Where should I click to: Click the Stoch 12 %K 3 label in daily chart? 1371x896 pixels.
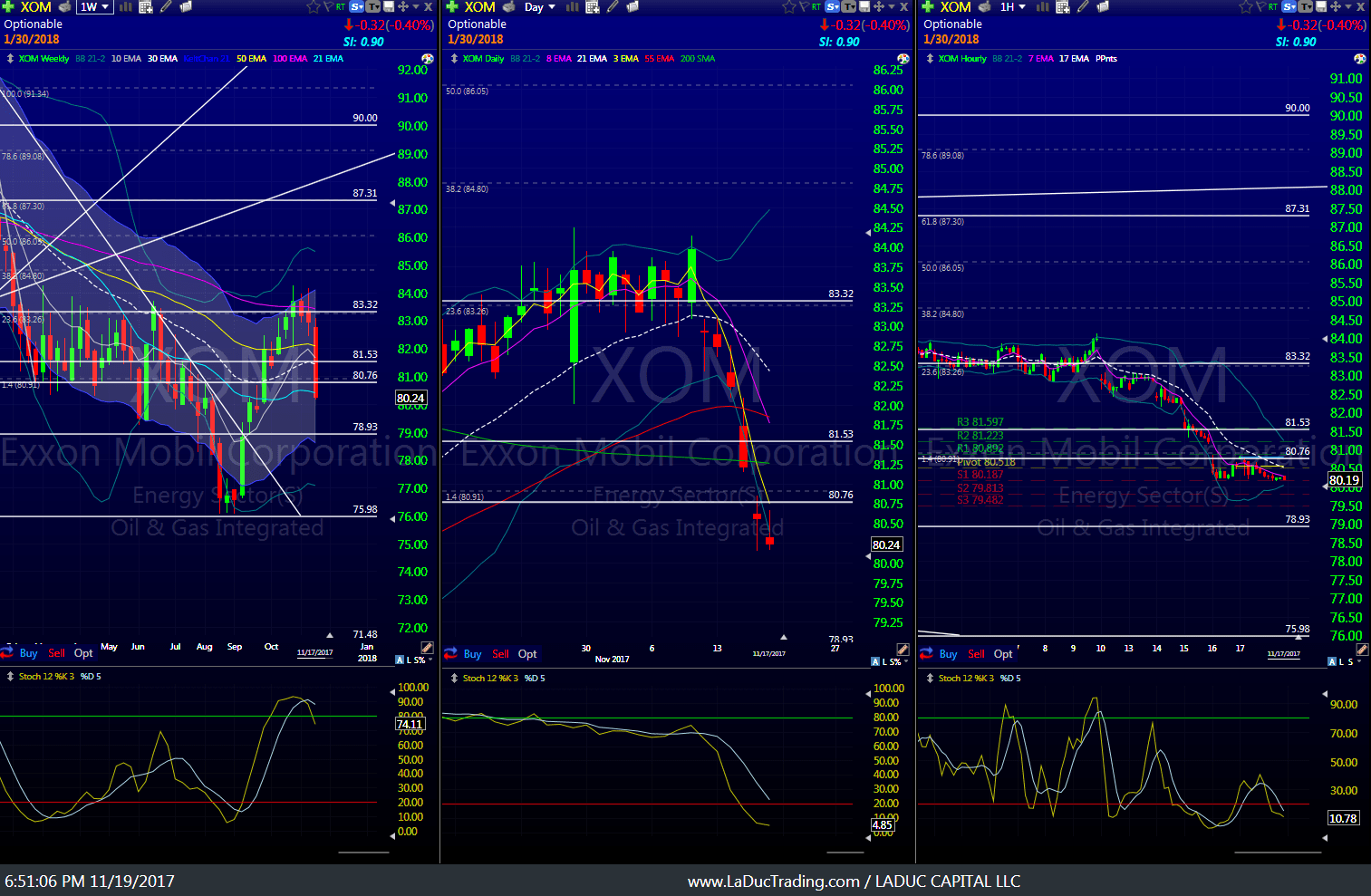[490, 679]
